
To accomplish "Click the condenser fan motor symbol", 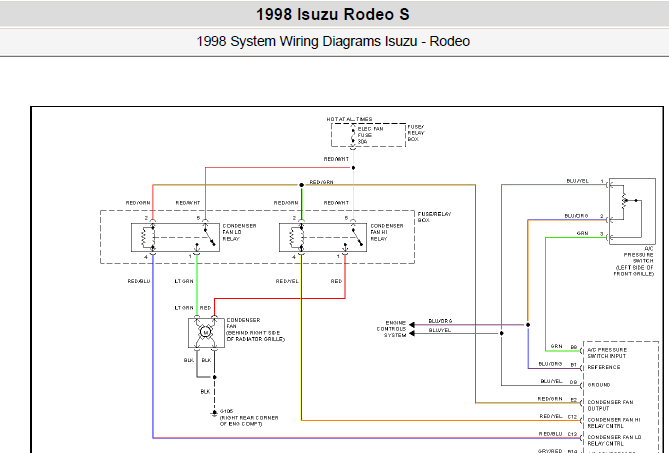I will tap(206, 332).
